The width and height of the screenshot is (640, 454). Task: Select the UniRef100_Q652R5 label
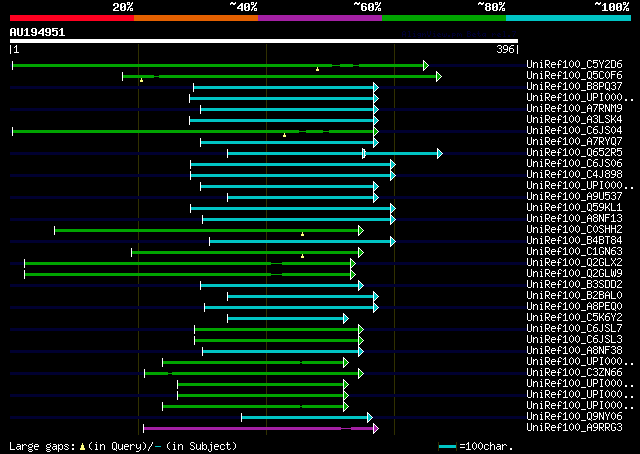click(574, 152)
